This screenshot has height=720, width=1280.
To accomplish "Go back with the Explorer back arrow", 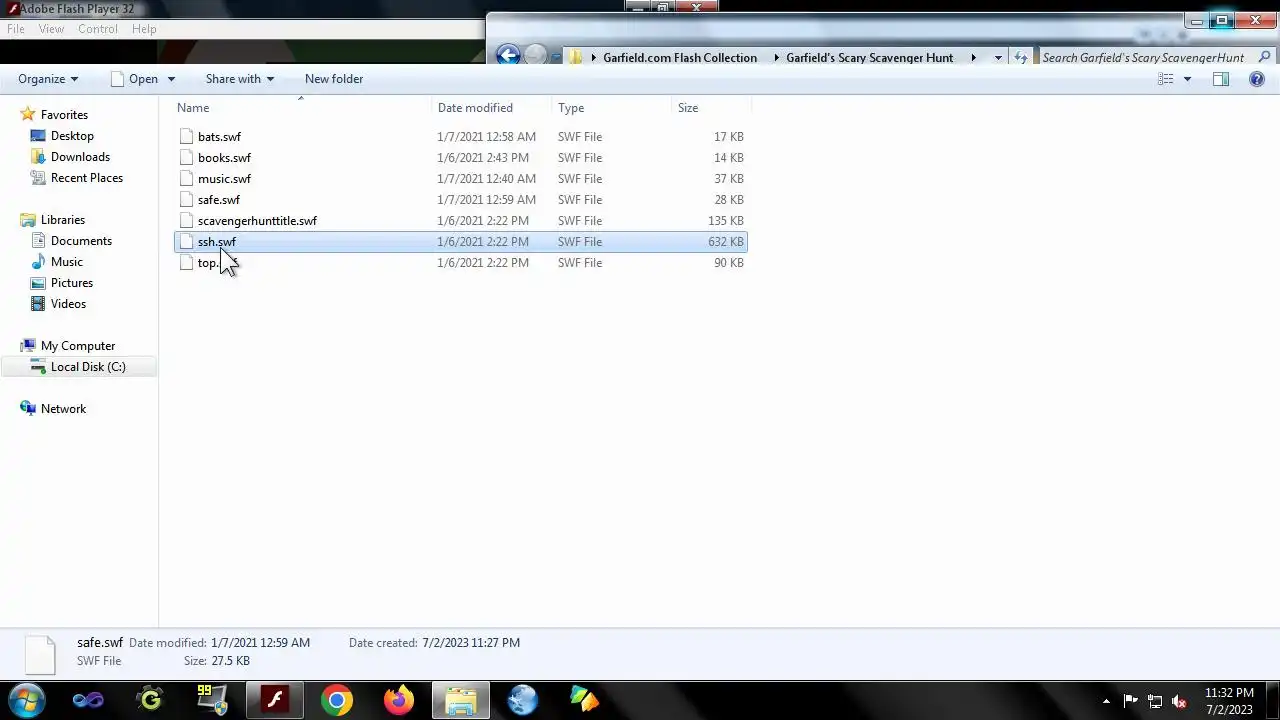I will [x=508, y=56].
